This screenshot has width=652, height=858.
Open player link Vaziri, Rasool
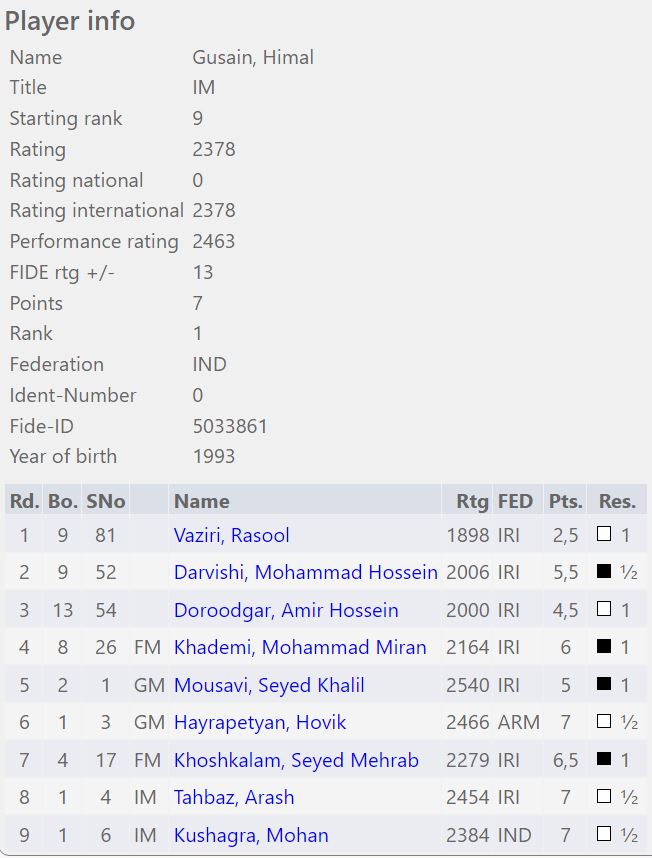click(x=231, y=535)
